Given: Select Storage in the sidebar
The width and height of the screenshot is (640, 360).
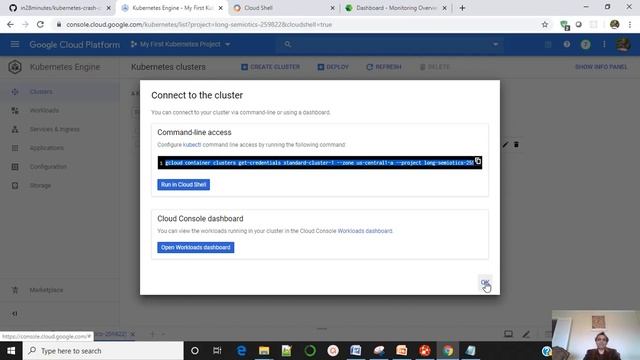Looking at the screenshot, I should tap(60, 185).
